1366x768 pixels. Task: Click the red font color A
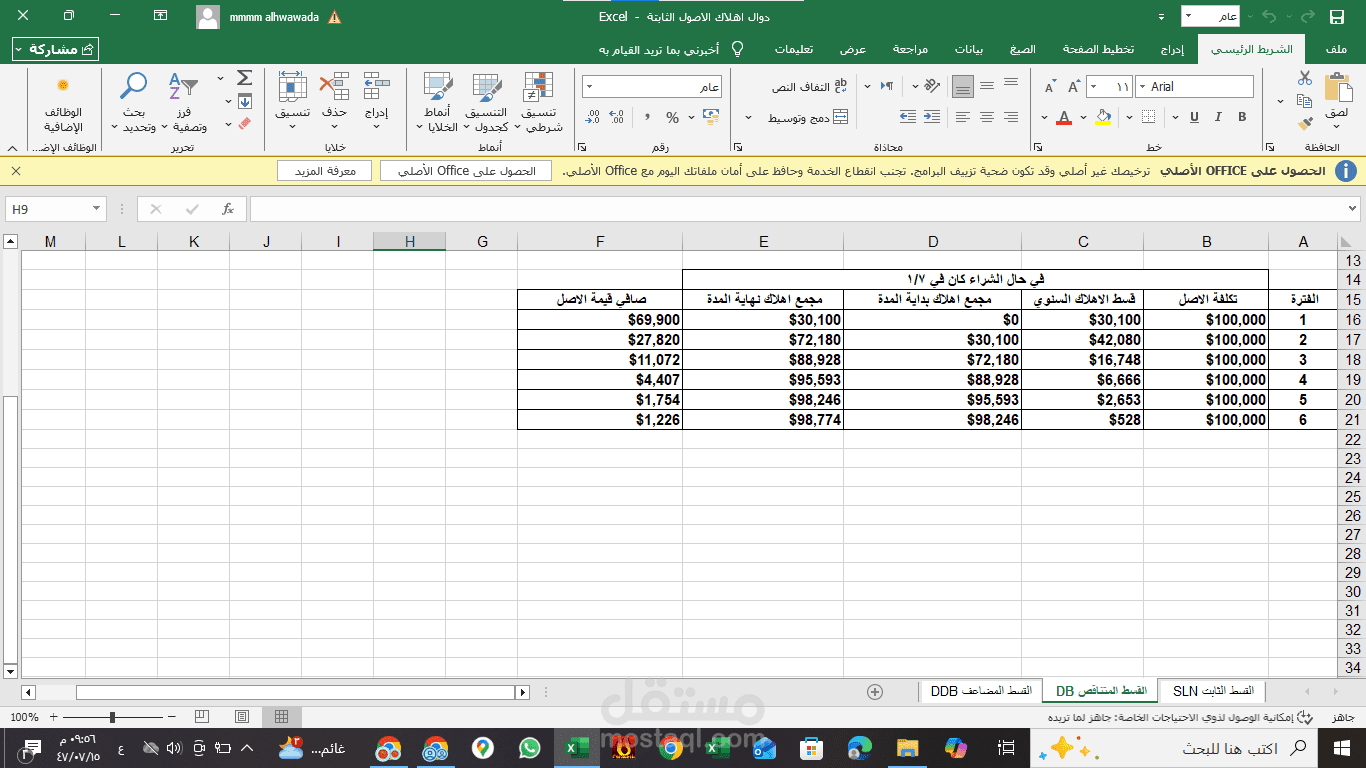(1063, 117)
